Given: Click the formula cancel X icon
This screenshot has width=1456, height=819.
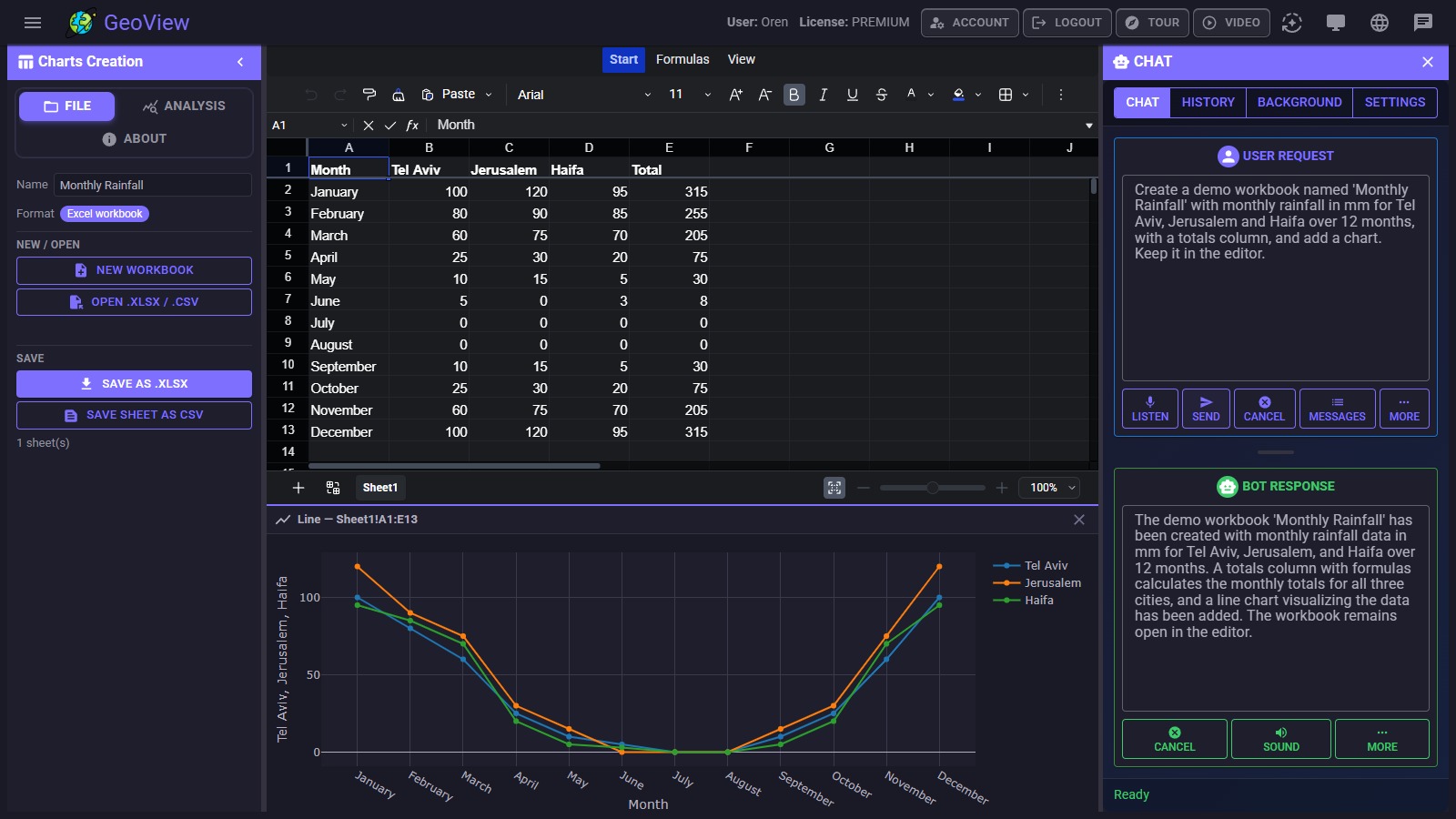Looking at the screenshot, I should point(369,126).
